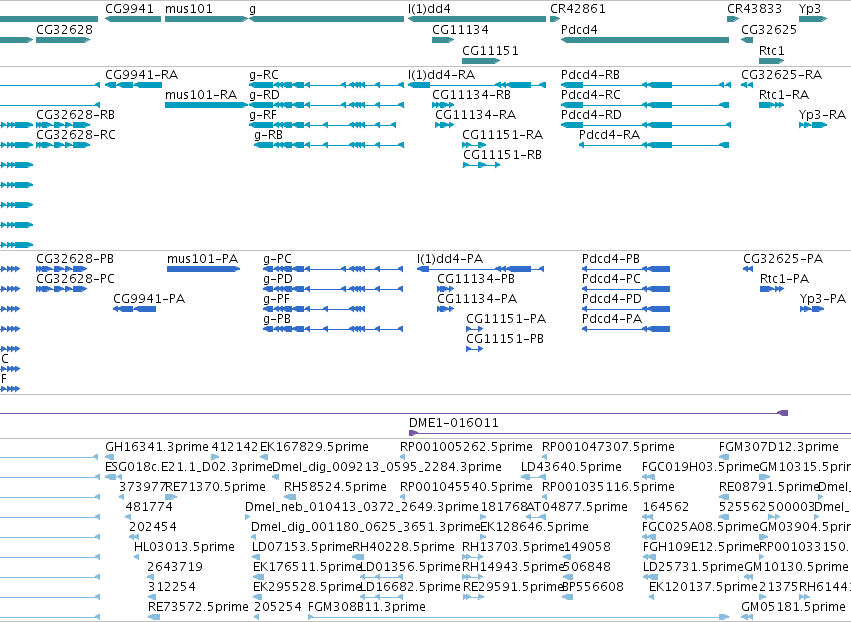This screenshot has height=622, width=851.
Task: Click the CG32625-PA protein label
Action: pyautogui.click(x=783, y=258)
